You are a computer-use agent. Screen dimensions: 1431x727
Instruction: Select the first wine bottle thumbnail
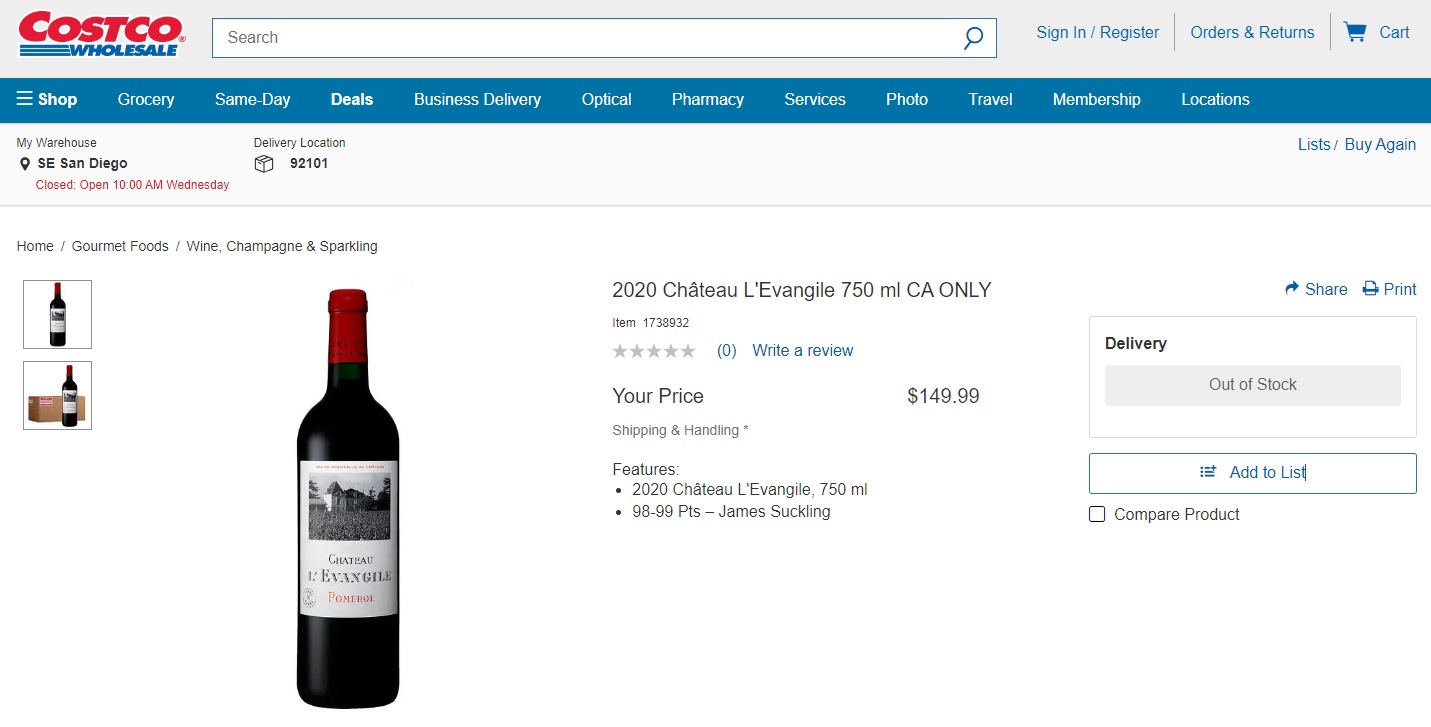coord(58,314)
